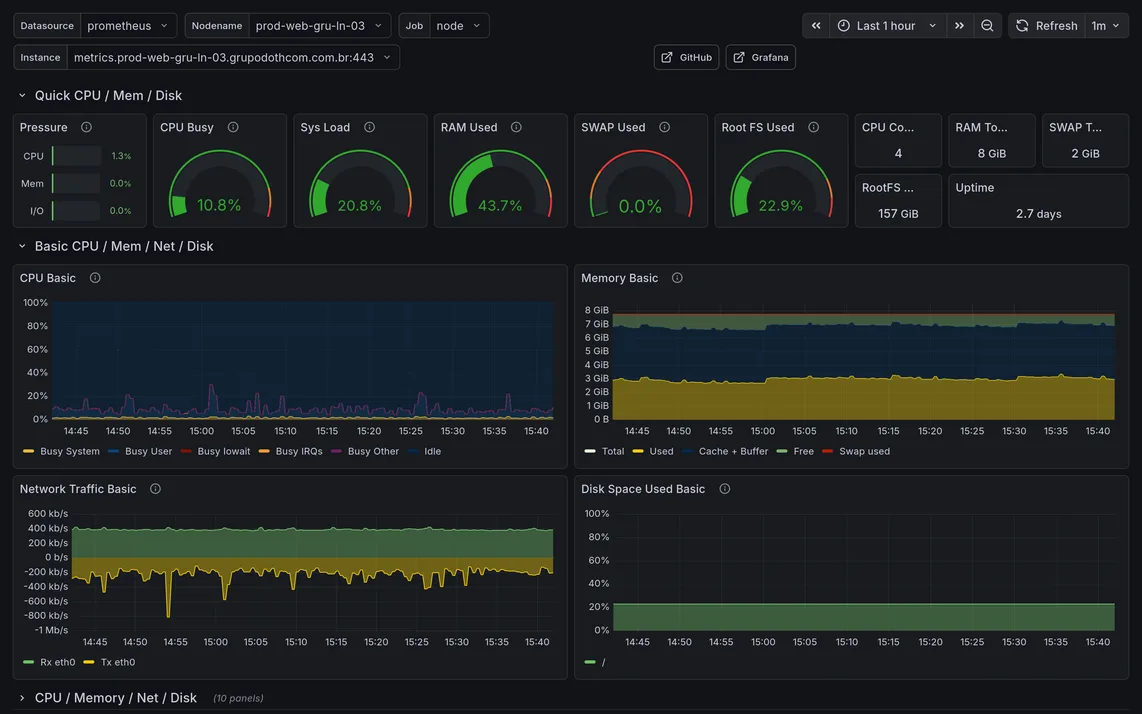Open the Datasource prometheus dropdown
Image resolution: width=1142 pixels, height=714 pixels.
pos(128,26)
